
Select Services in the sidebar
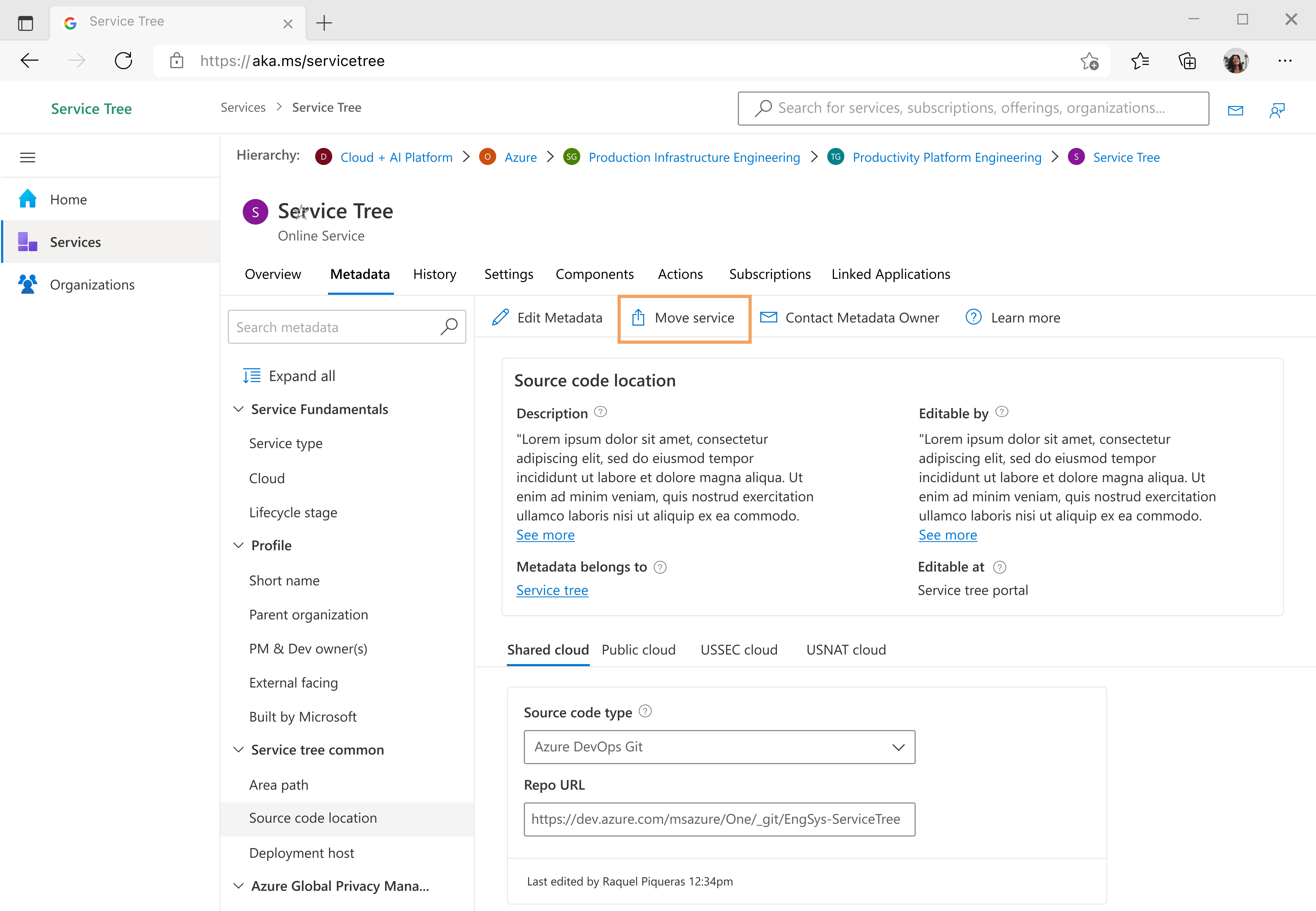(x=110, y=242)
